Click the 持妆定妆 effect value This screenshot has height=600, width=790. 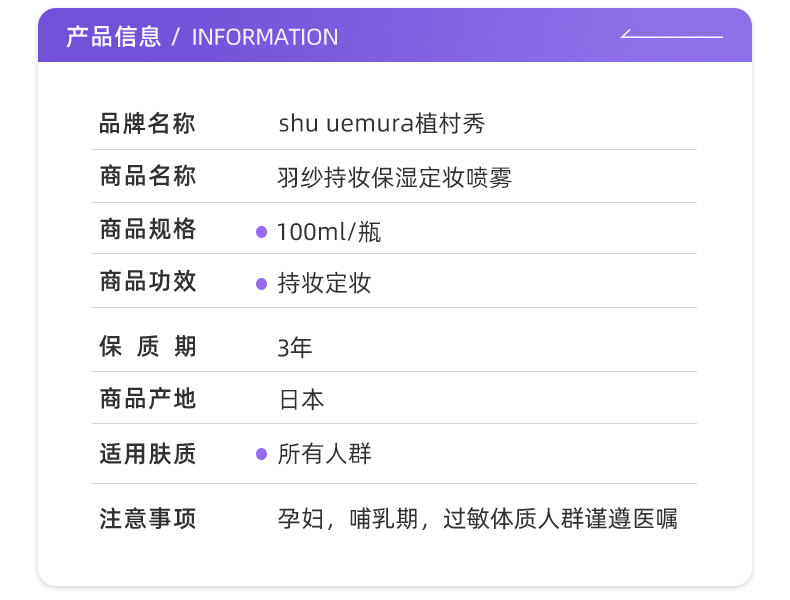coord(324,284)
